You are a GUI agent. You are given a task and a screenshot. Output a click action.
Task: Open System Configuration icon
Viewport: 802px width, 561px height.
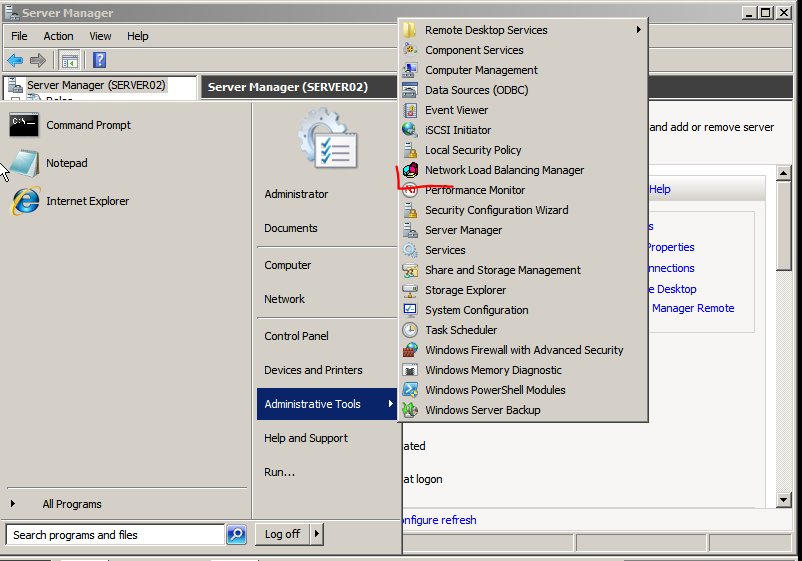tap(410, 310)
